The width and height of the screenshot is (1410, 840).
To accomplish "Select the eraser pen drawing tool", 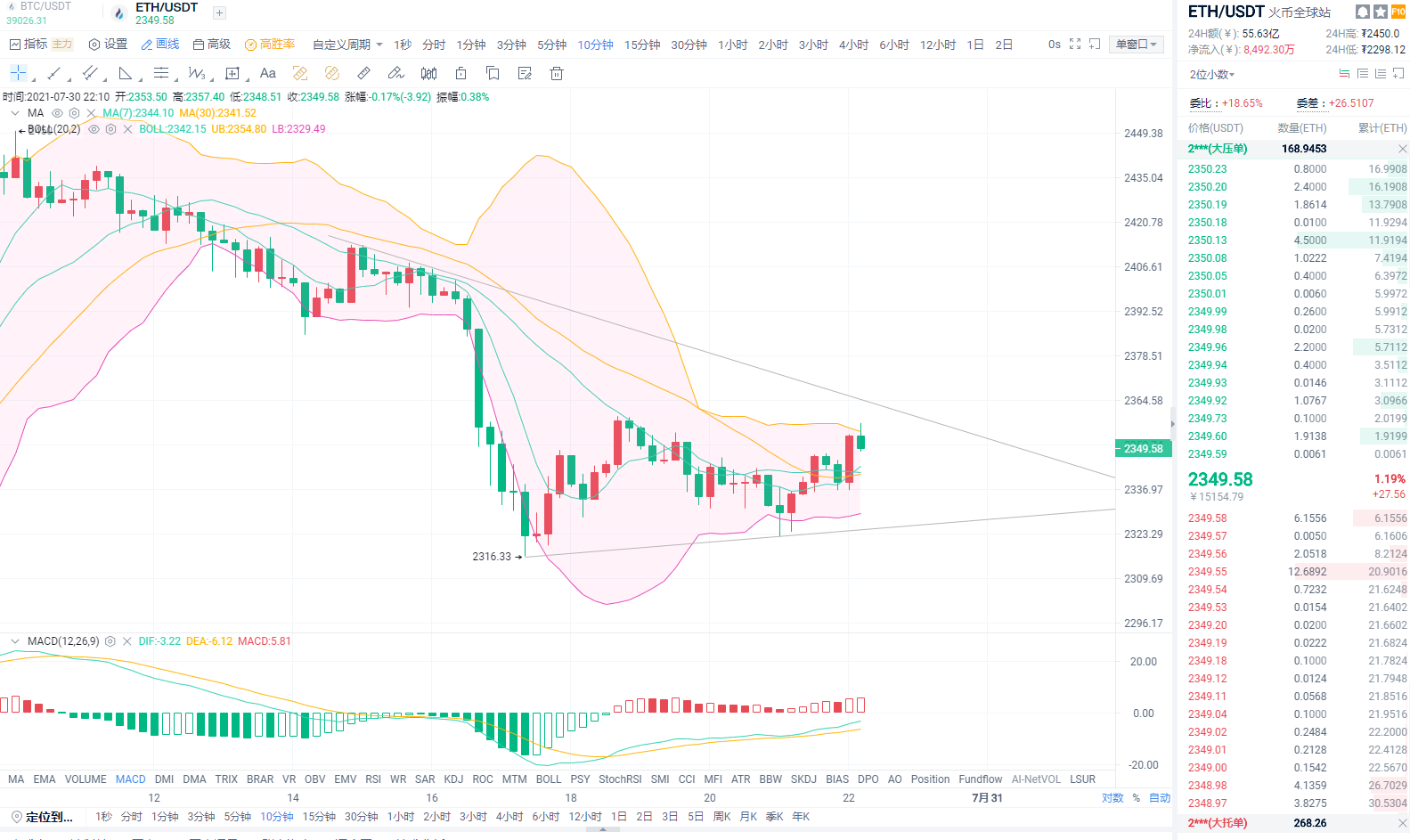I will (396, 73).
